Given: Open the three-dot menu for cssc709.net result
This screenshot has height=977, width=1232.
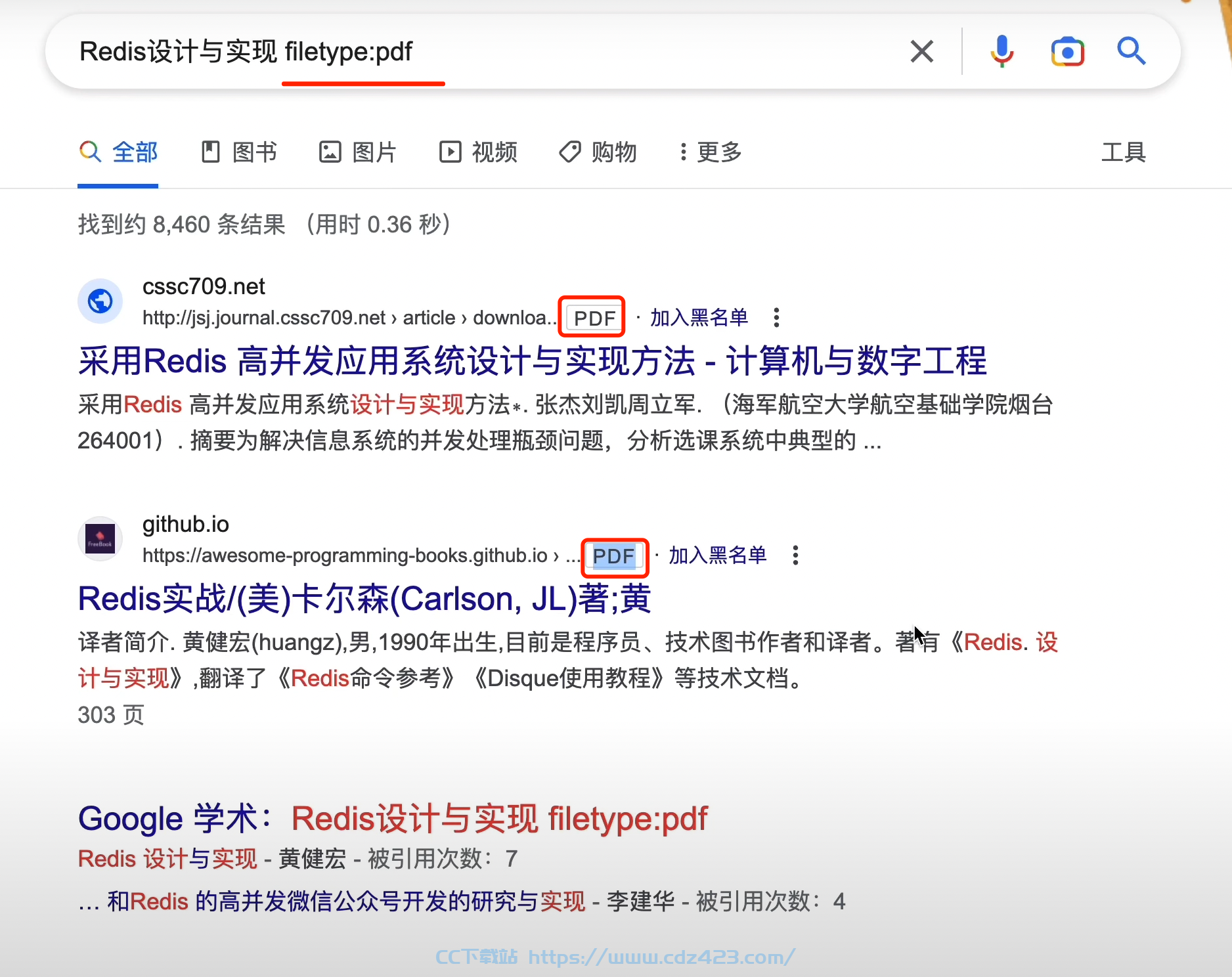Looking at the screenshot, I should 777,318.
